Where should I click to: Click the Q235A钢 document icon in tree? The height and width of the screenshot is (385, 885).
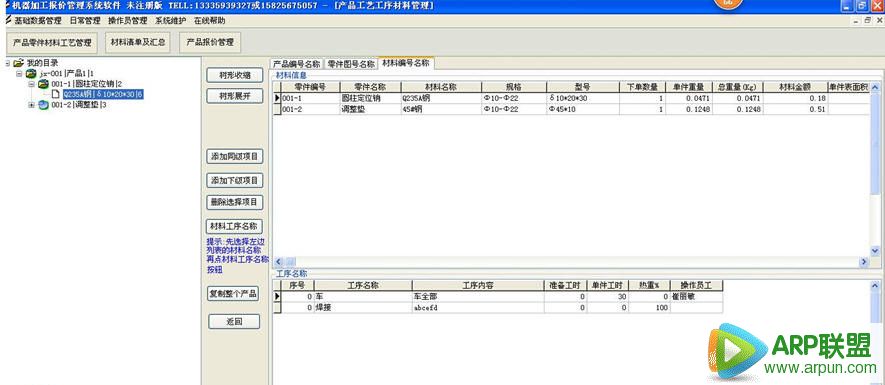tap(56, 94)
